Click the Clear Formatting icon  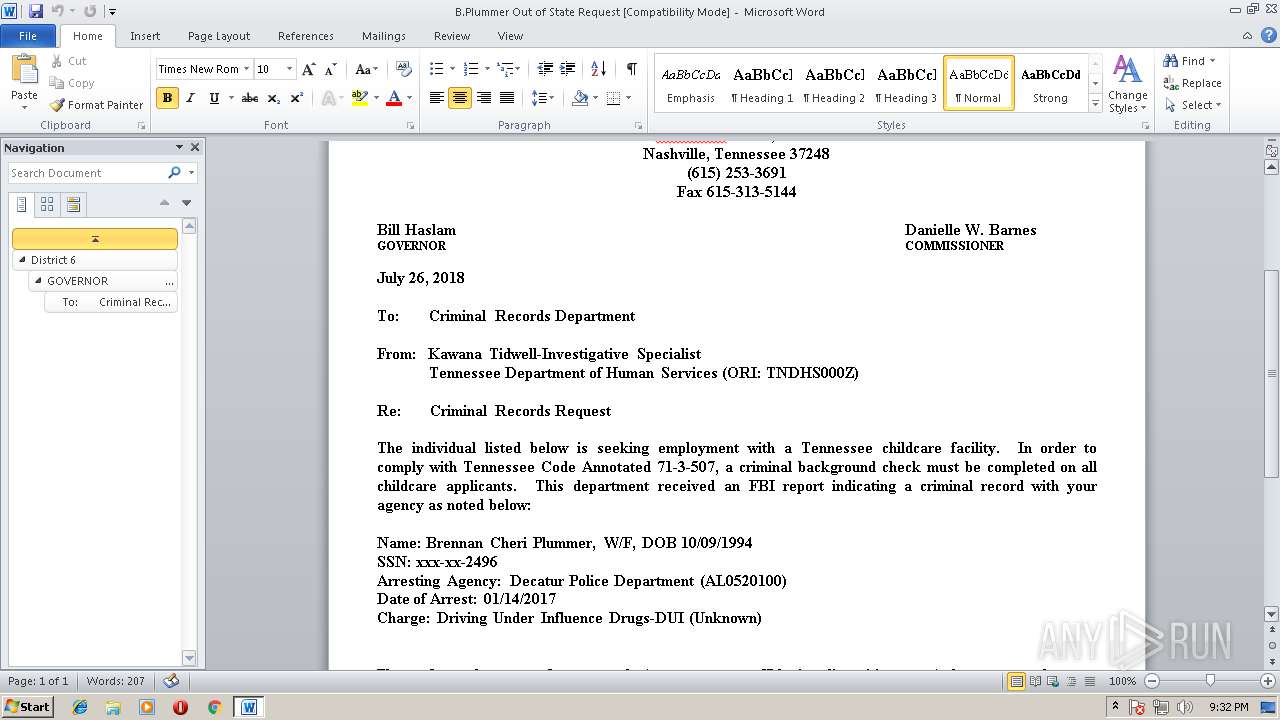(x=404, y=69)
